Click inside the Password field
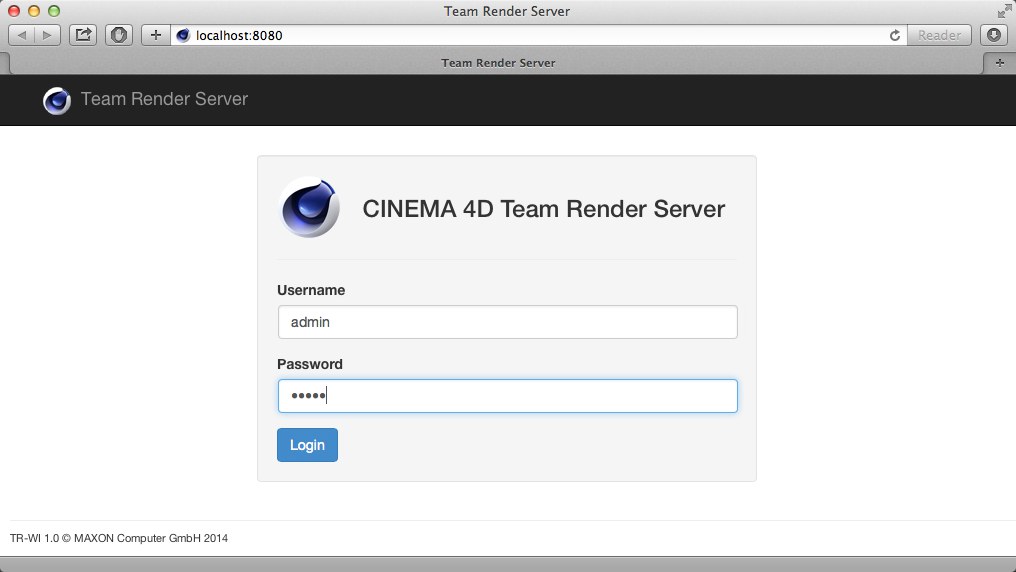This screenshot has width=1016, height=572. [x=507, y=396]
